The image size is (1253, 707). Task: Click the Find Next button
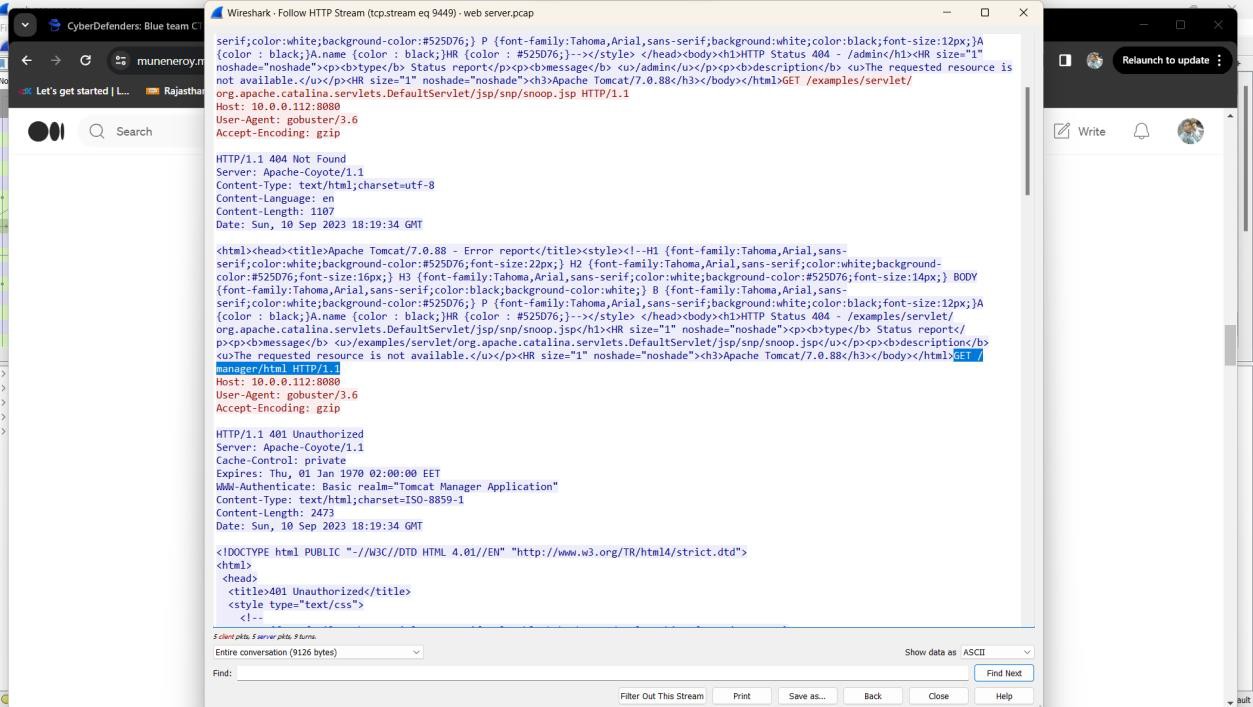pos(1004,673)
